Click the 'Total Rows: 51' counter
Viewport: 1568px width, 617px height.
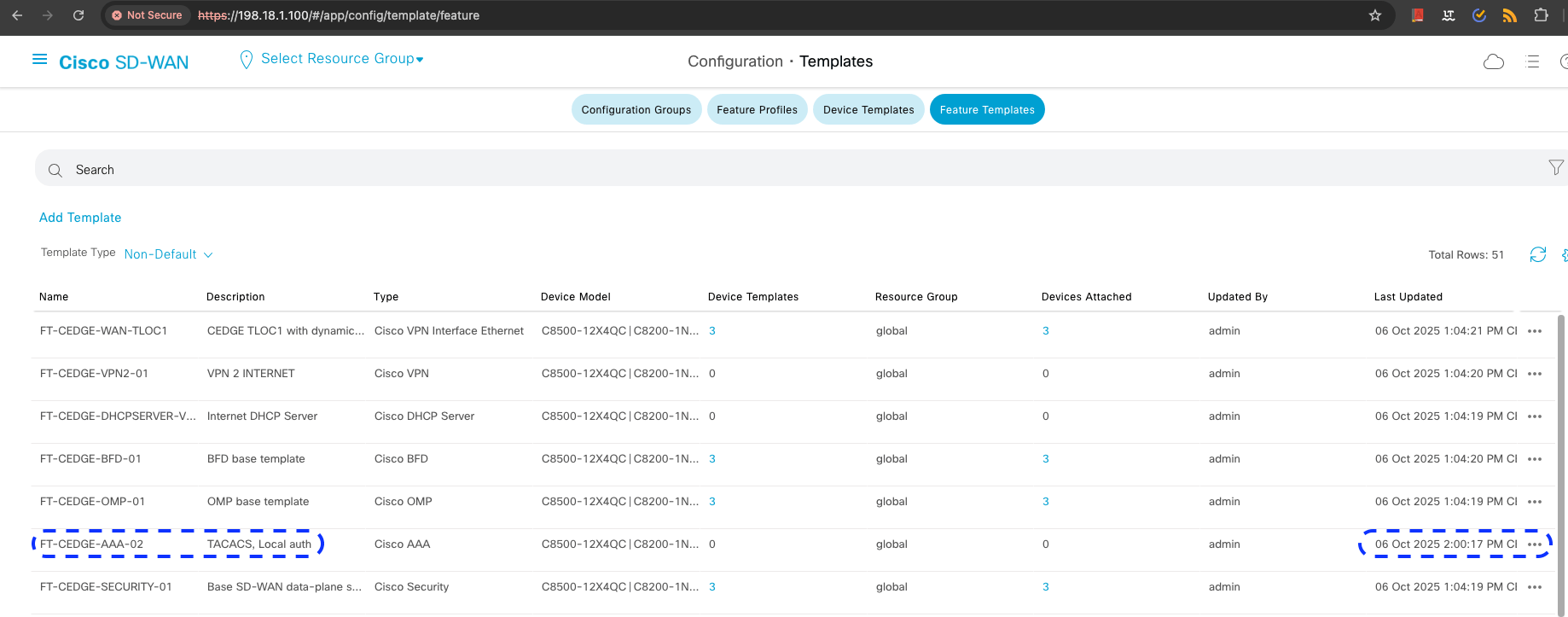coord(1466,255)
